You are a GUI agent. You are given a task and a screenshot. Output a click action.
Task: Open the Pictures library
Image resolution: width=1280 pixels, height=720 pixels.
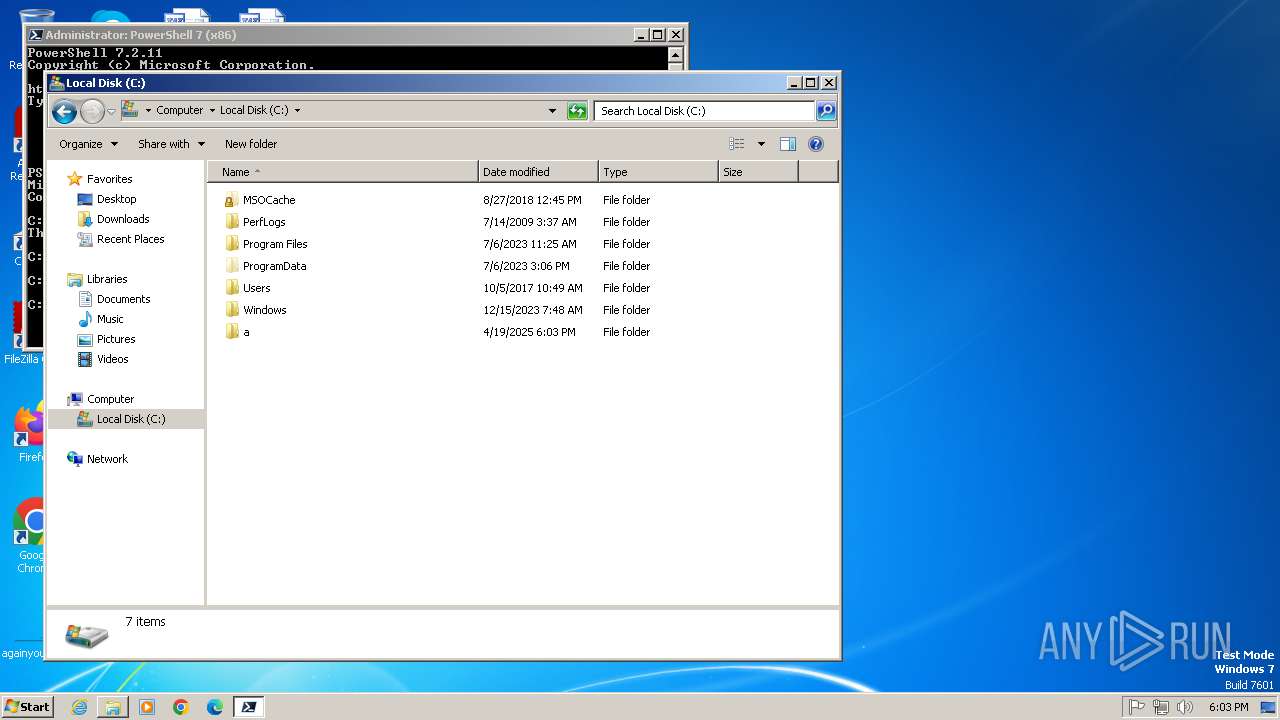116,339
